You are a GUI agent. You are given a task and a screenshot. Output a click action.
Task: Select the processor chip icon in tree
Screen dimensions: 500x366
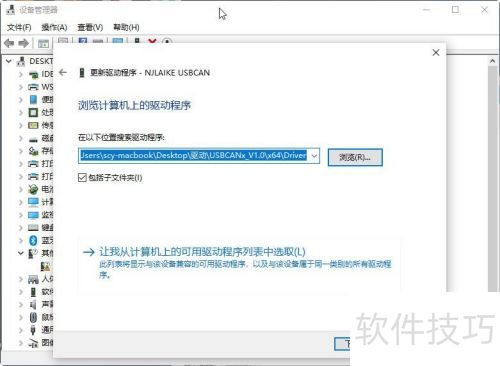pyautogui.click(x=33, y=112)
